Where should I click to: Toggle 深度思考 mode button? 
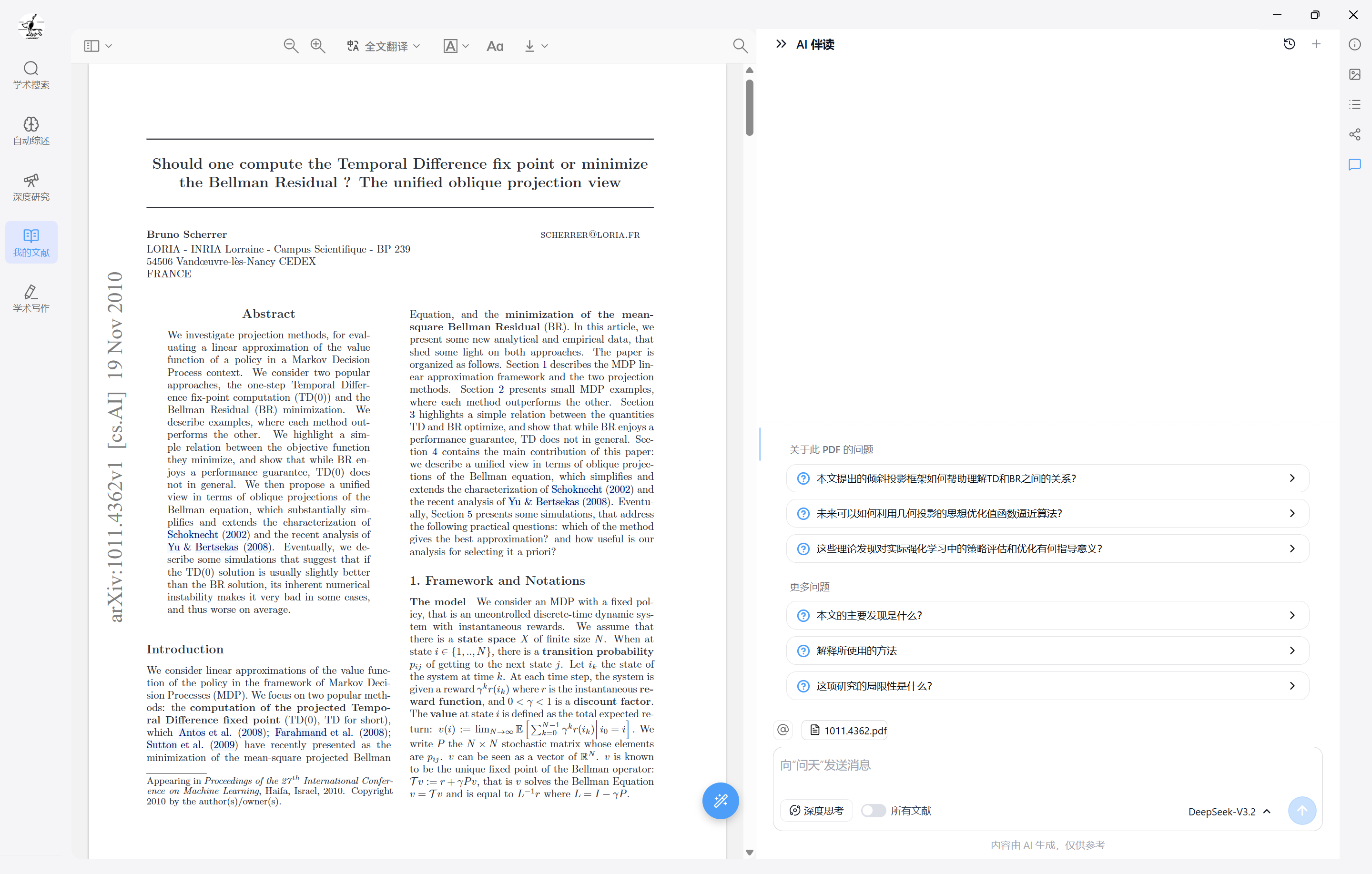pos(816,810)
